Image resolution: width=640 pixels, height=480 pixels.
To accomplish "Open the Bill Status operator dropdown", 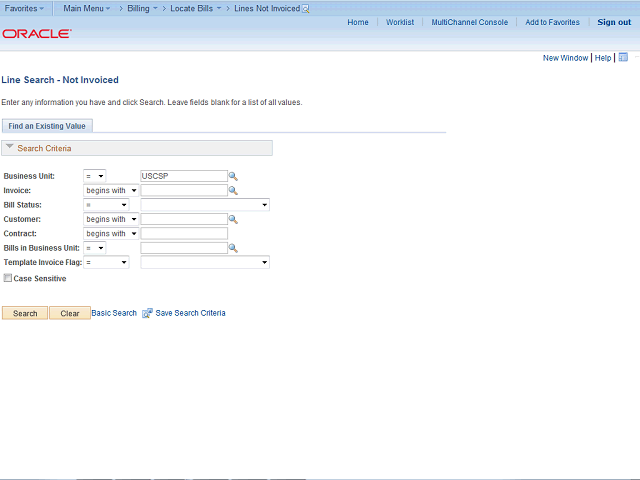I will click(x=106, y=205).
